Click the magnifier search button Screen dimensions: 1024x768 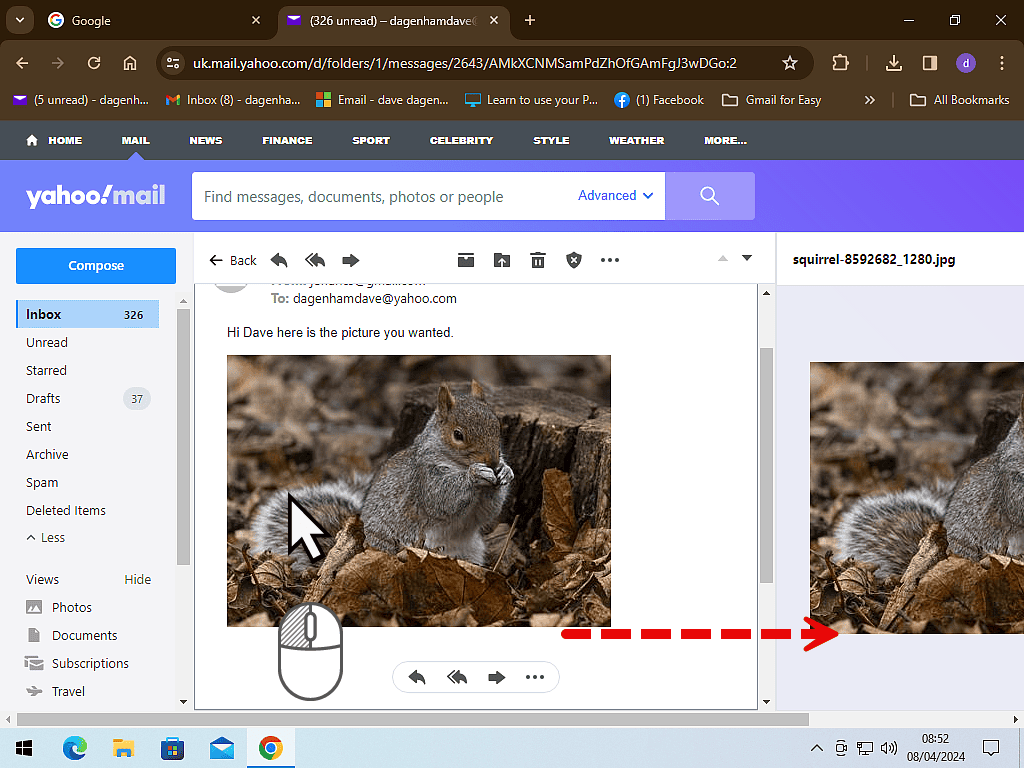pyautogui.click(x=710, y=196)
